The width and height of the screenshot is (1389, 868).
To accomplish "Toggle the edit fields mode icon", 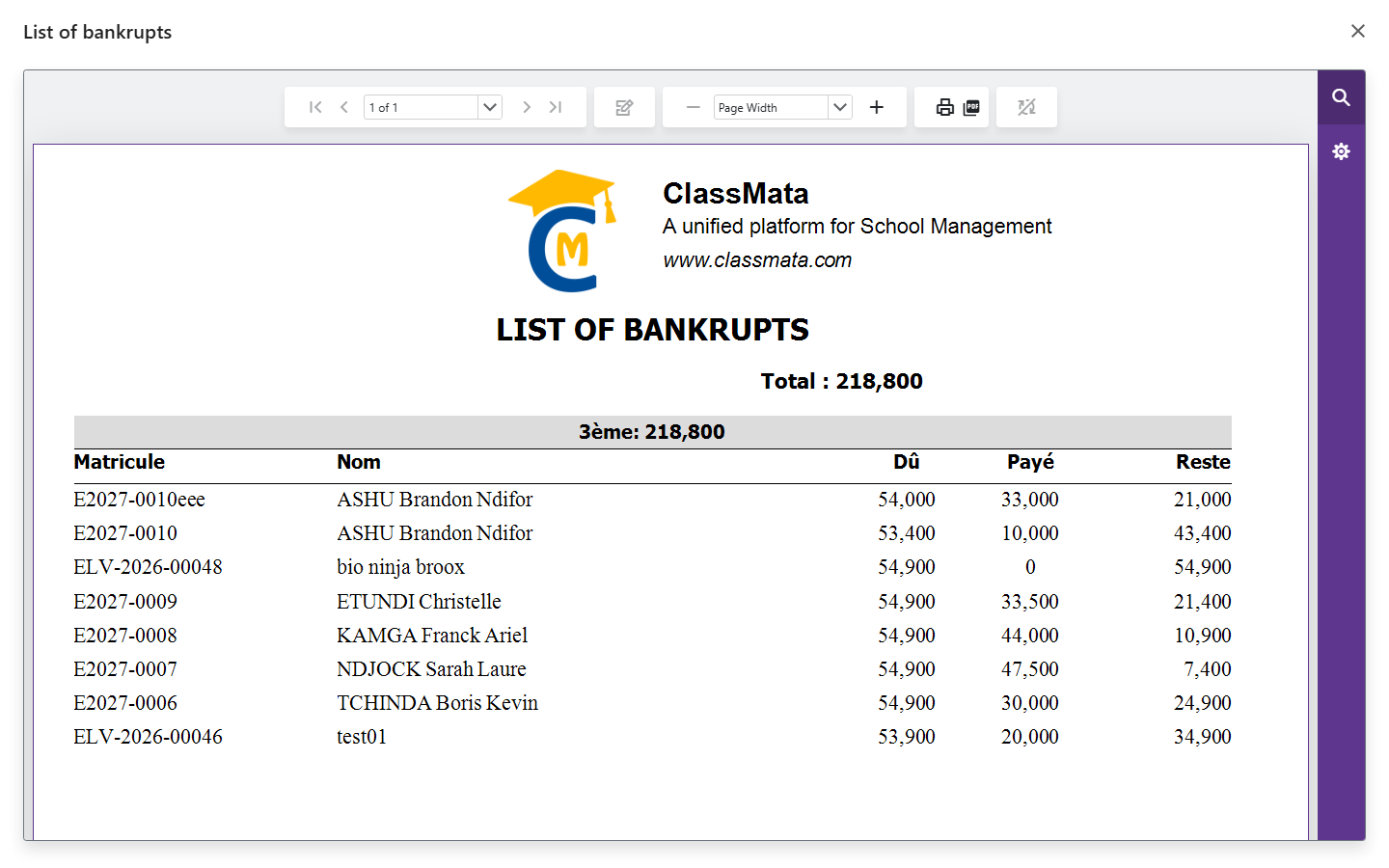I will coord(624,107).
